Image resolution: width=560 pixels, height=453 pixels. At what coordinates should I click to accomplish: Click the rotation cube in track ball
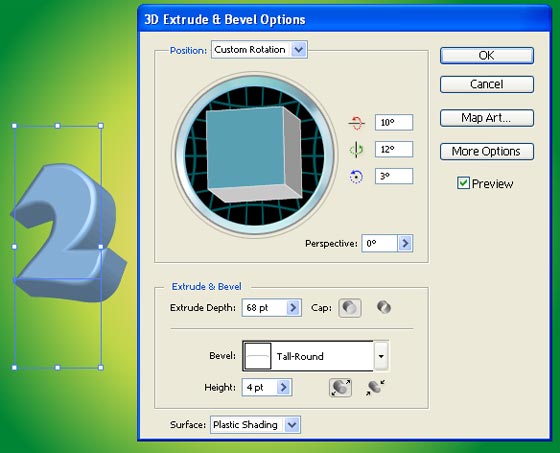[254, 154]
